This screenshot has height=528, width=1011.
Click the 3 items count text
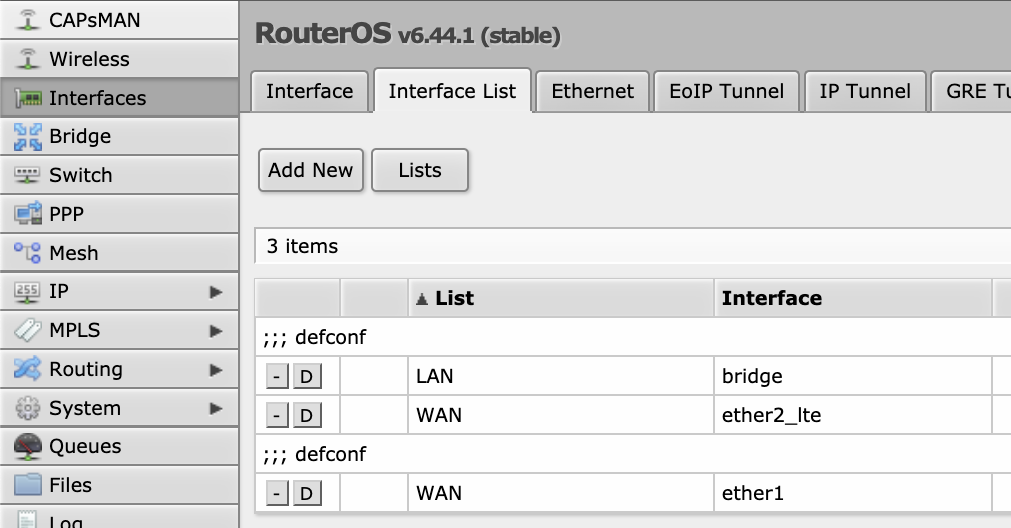(x=302, y=246)
